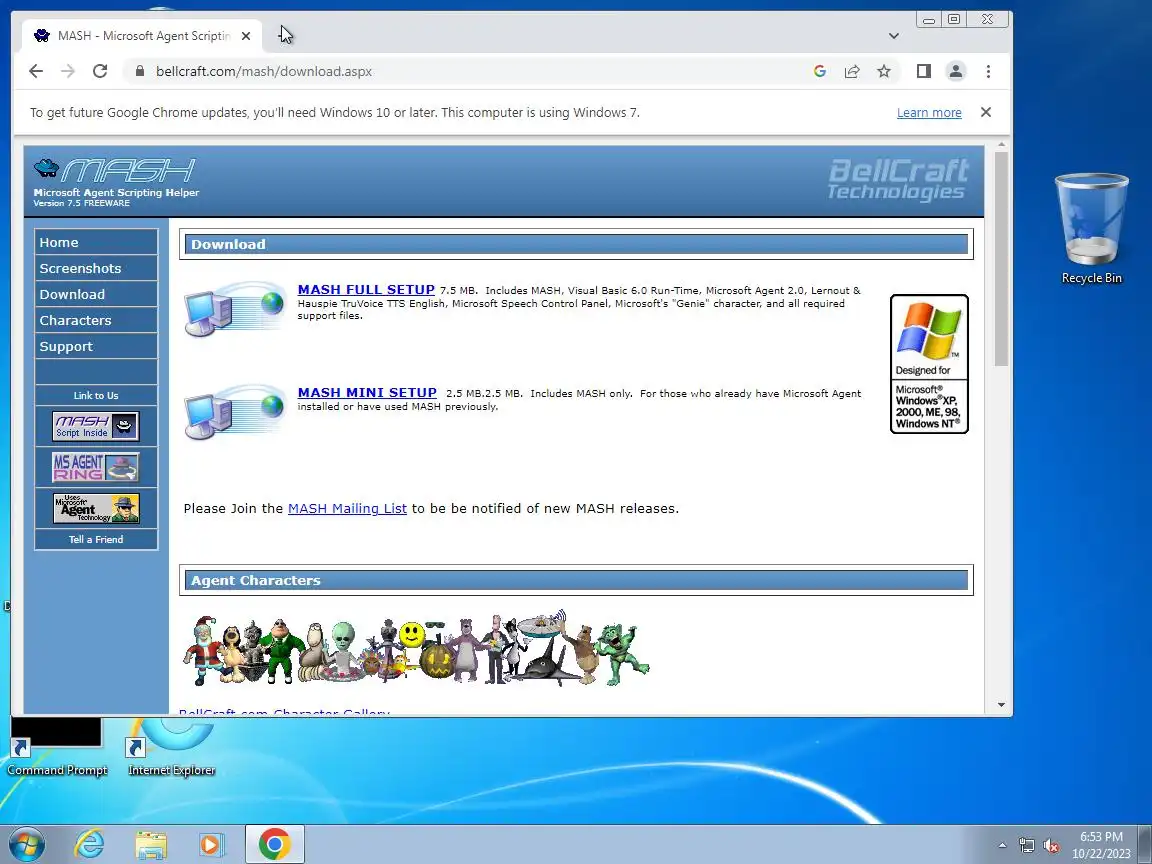Open the Chrome profile menu
The height and width of the screenshot is (864, 1152).
point(956,71)
